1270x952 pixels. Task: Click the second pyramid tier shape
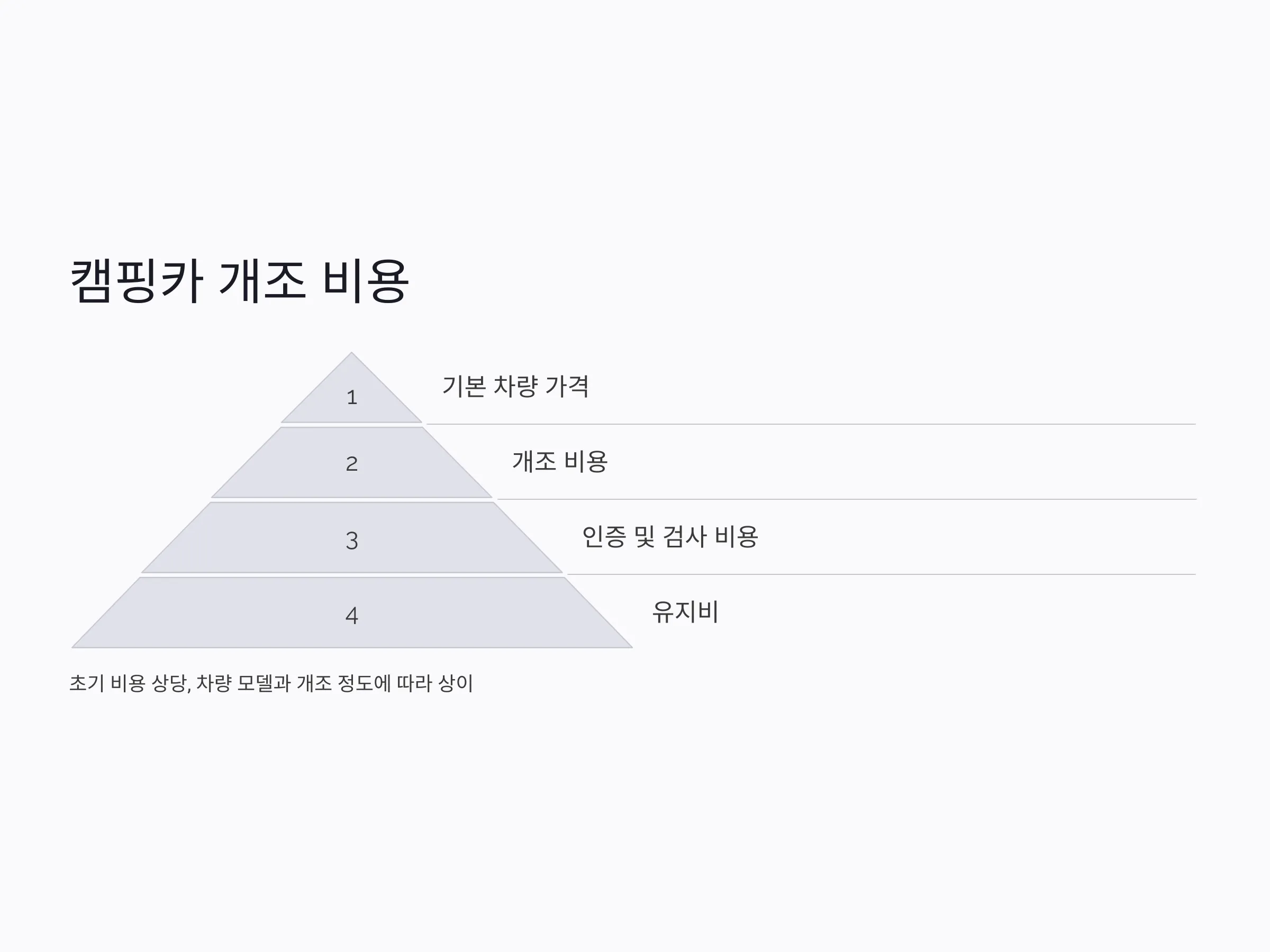click(351, 463)
